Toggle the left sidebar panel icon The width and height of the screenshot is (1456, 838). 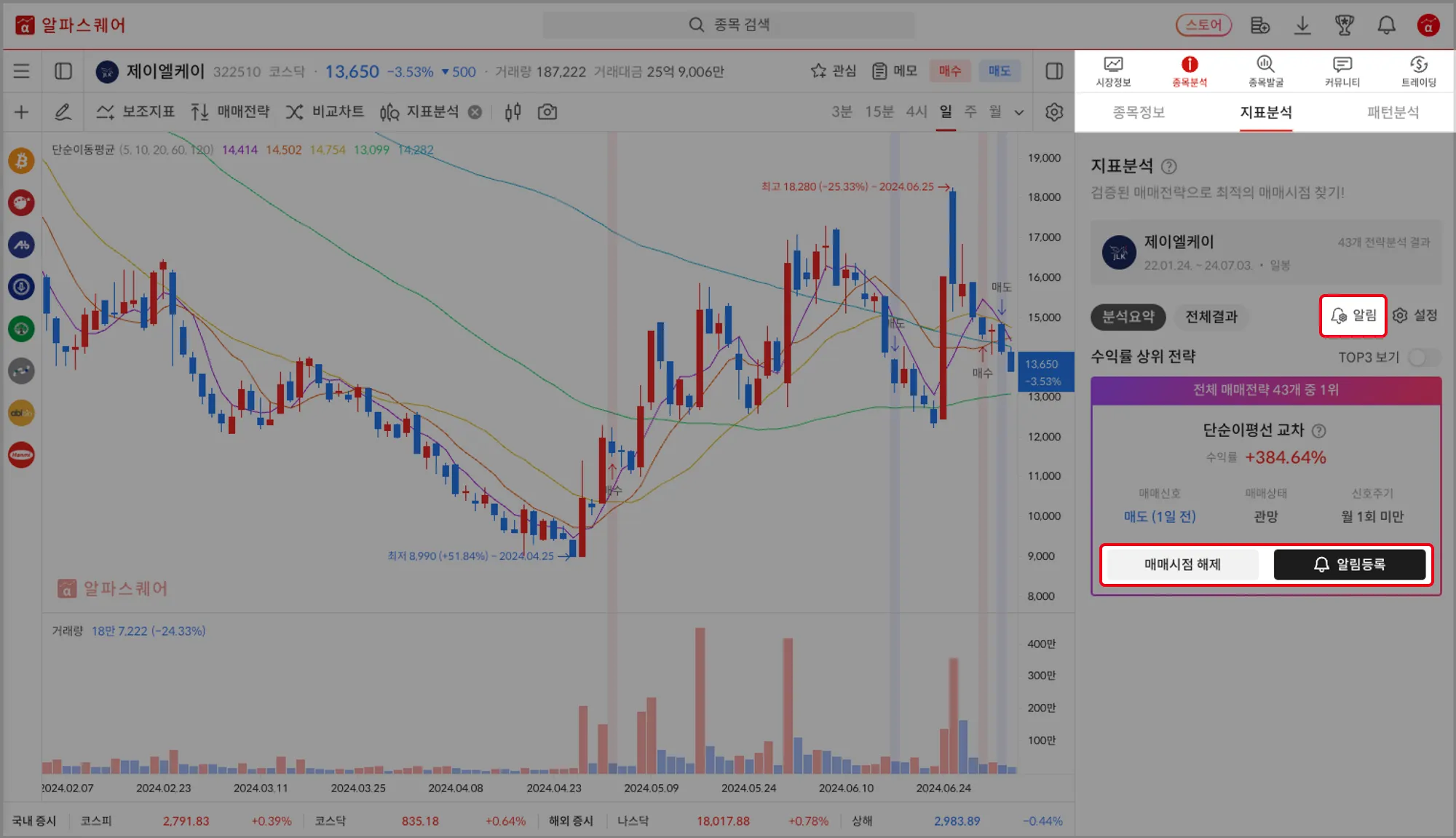(63, 71)
